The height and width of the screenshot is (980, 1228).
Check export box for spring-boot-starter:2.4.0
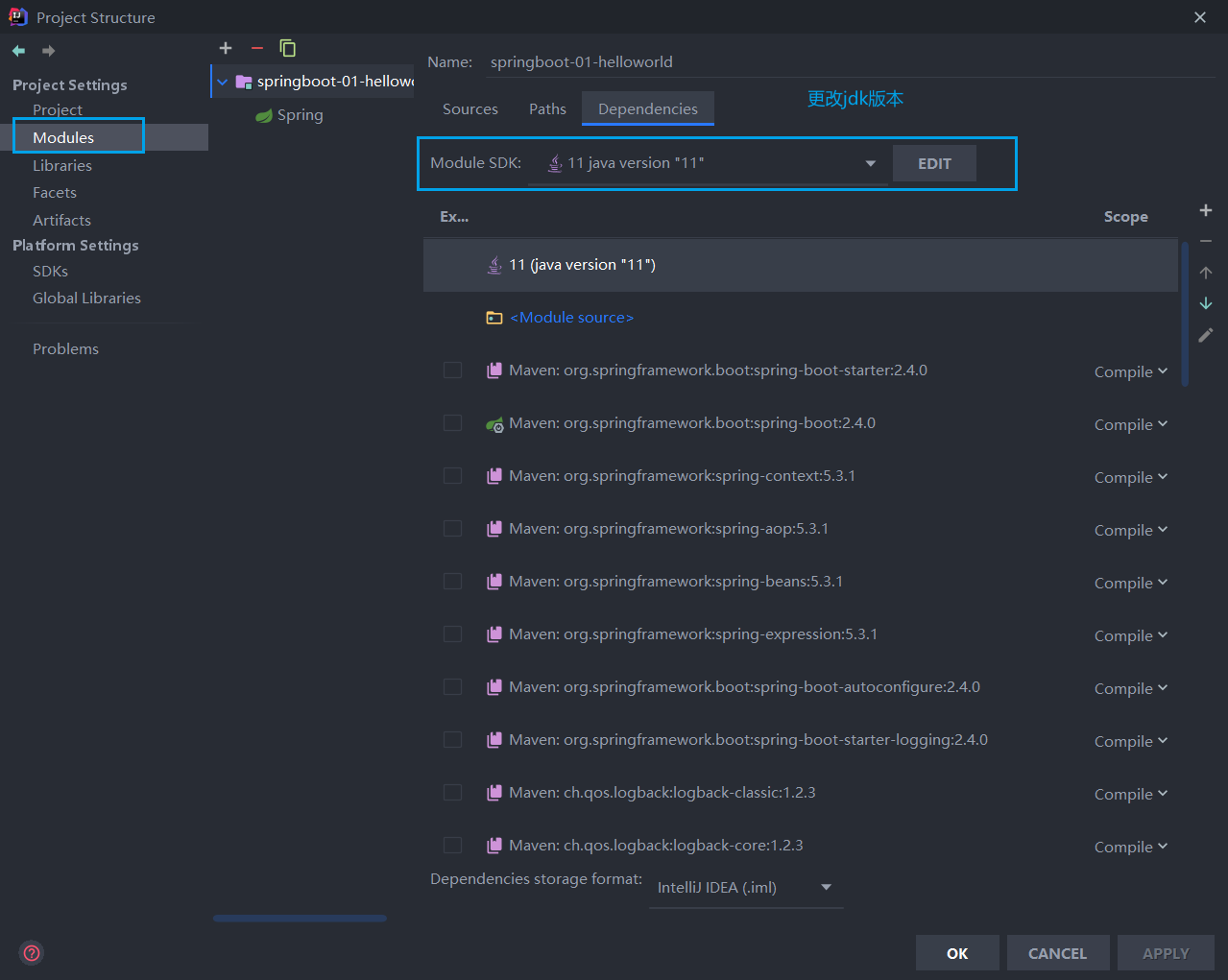(x=453, y=370)
